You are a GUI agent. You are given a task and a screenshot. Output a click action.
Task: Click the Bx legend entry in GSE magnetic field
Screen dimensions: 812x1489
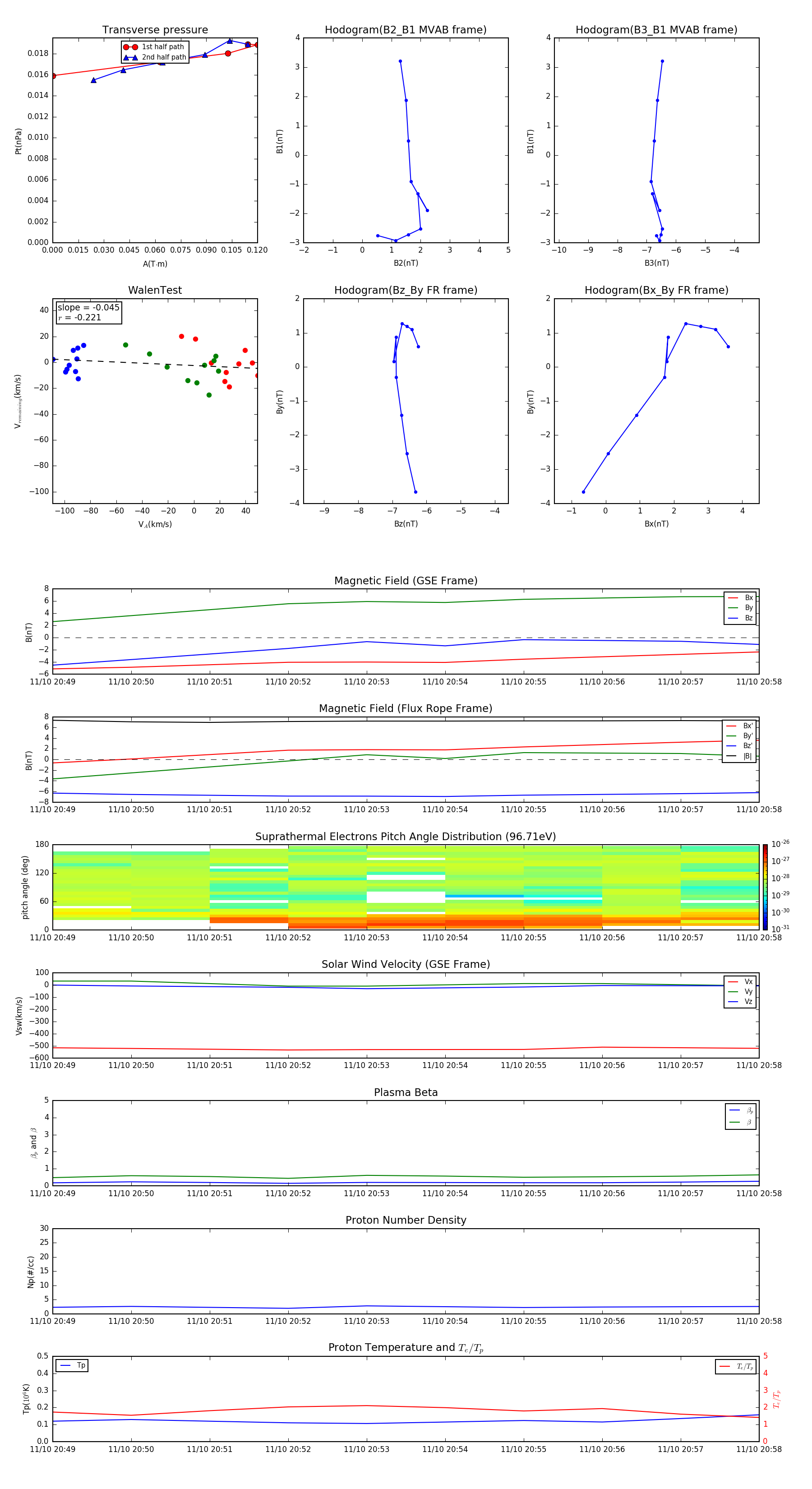[741, 598]
